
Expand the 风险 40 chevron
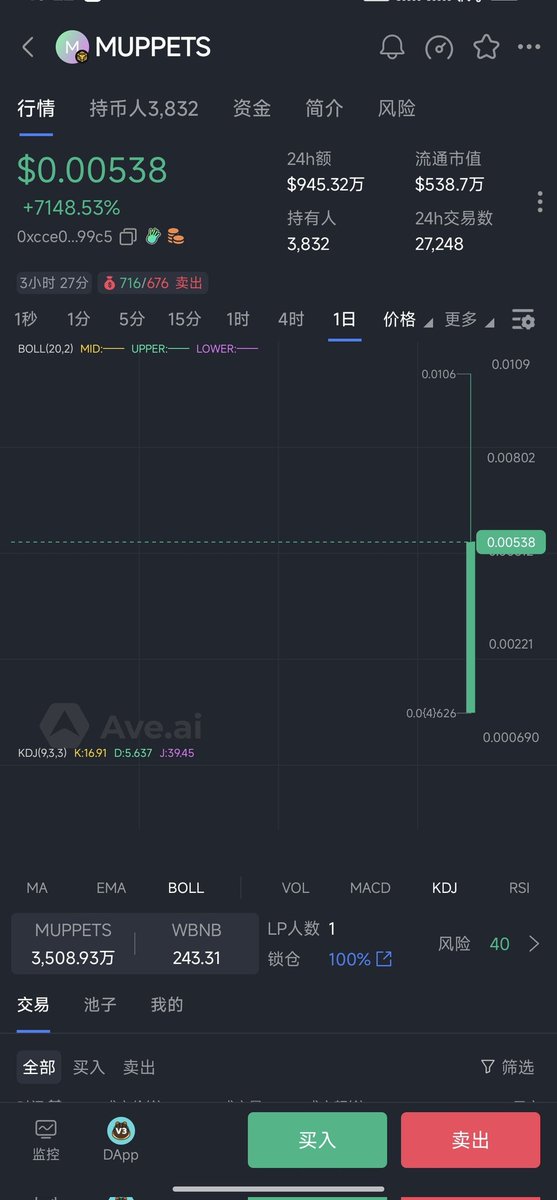pyautogui.click(x=534, y=944)
